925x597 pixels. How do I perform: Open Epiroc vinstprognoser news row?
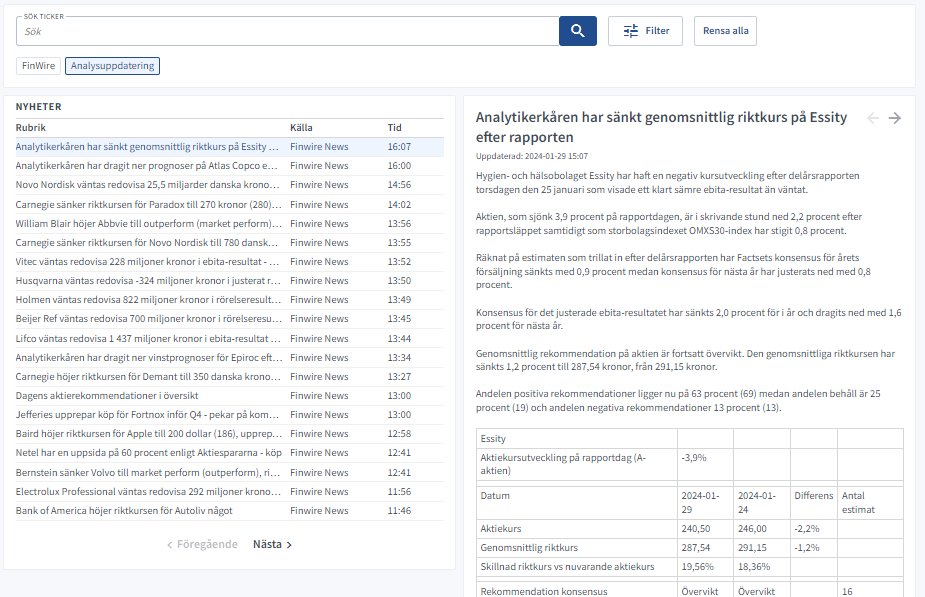pyautogui.click(x=229, y=357)
